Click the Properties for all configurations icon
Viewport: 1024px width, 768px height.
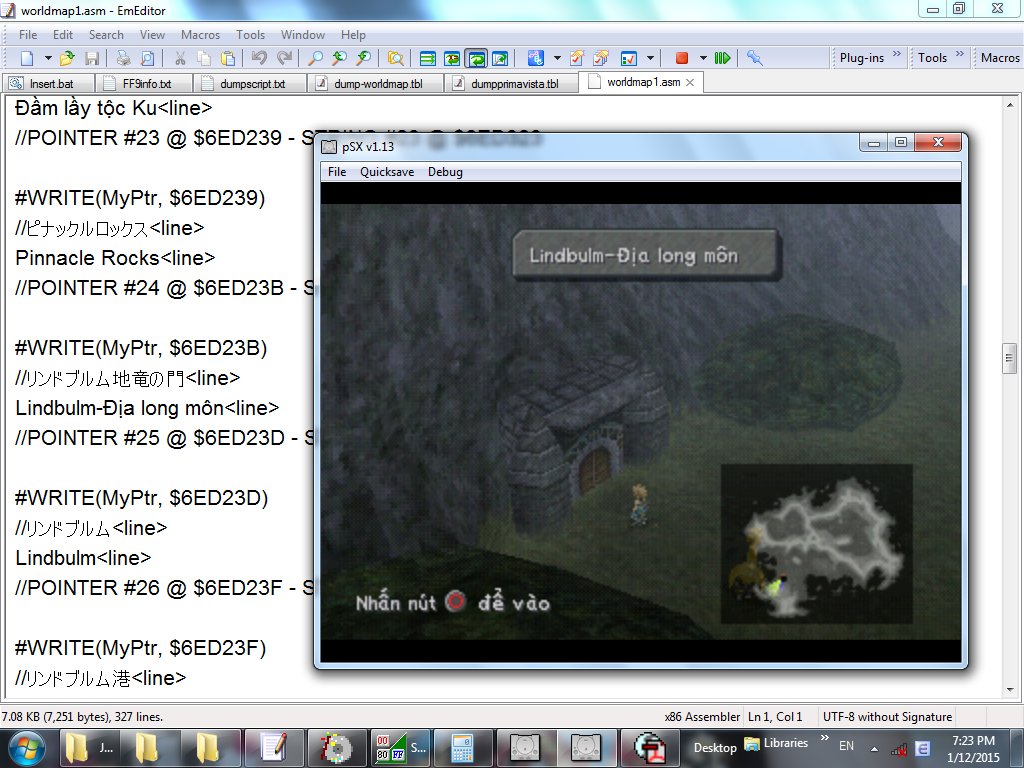(x=601, y=58)
